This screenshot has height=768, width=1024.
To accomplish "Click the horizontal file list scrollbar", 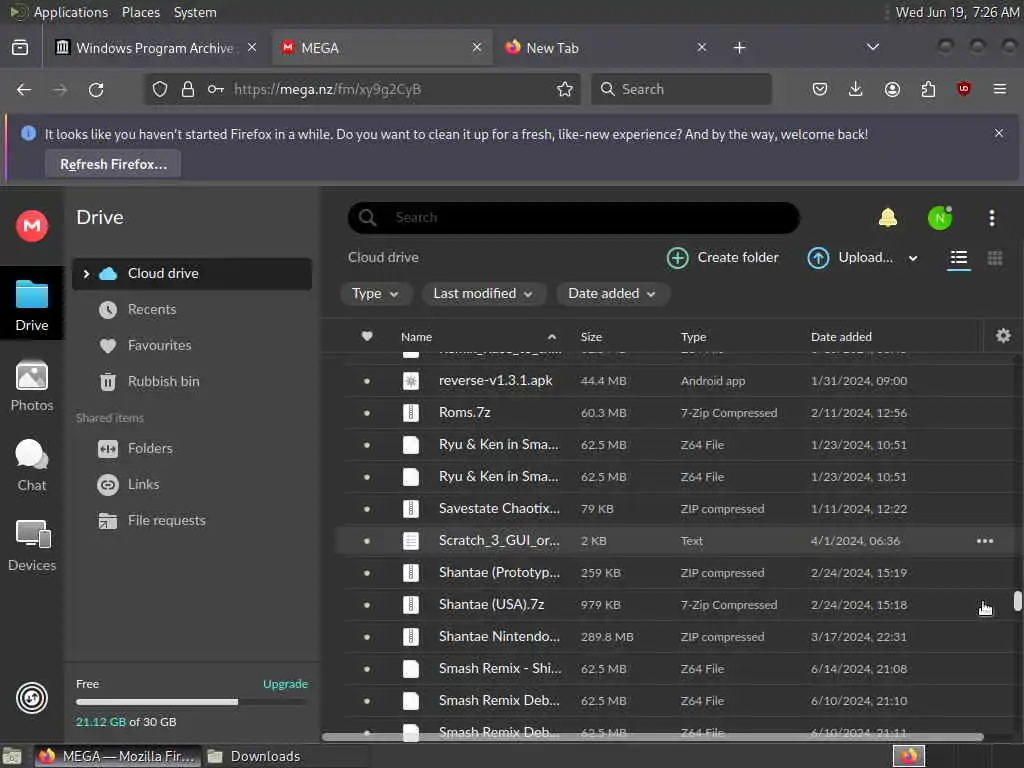I will tap(653, 737).
